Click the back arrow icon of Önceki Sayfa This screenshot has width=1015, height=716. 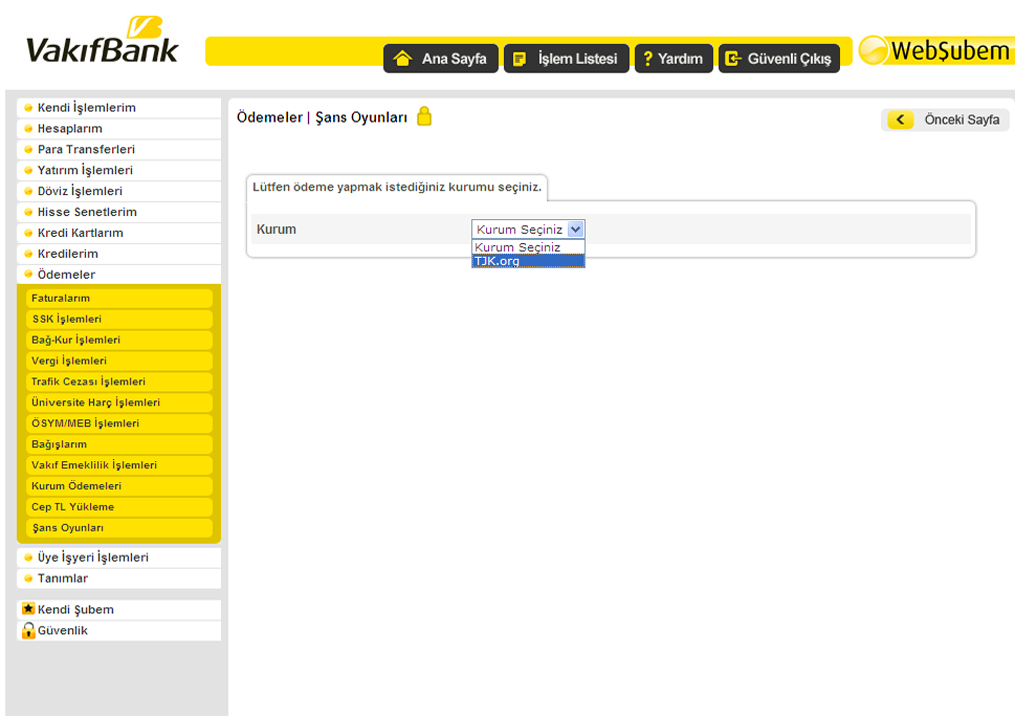point(900,120)
